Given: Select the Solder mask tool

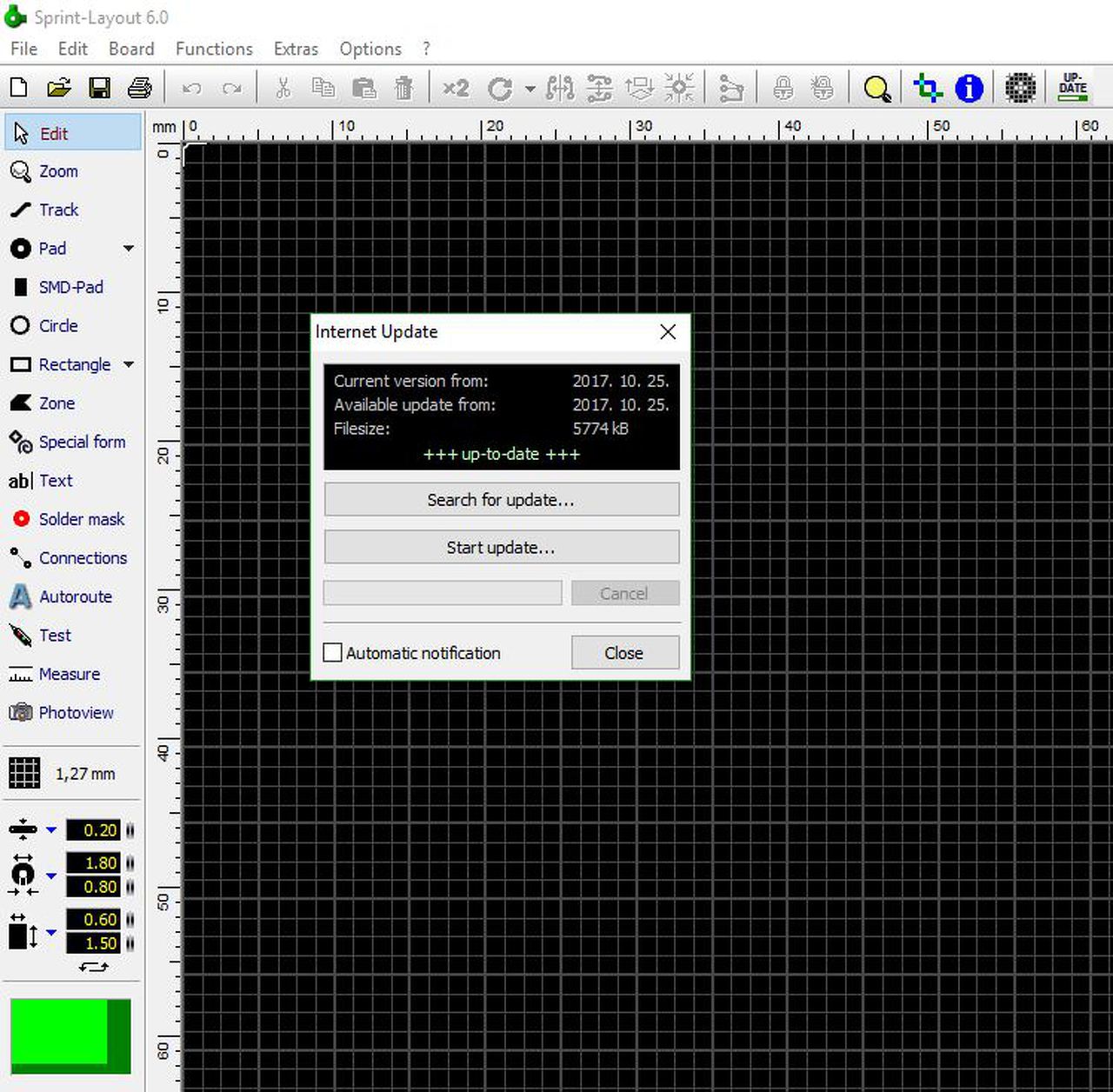Looking at the screenshot, I should pyautogui.click(x=73, y=519).
